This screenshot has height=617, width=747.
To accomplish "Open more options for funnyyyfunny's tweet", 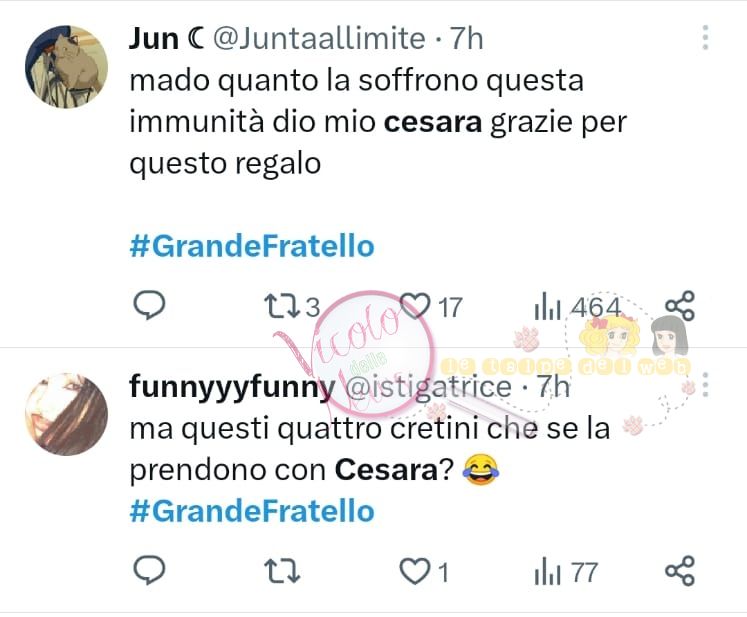I will (x=706, y=385).
